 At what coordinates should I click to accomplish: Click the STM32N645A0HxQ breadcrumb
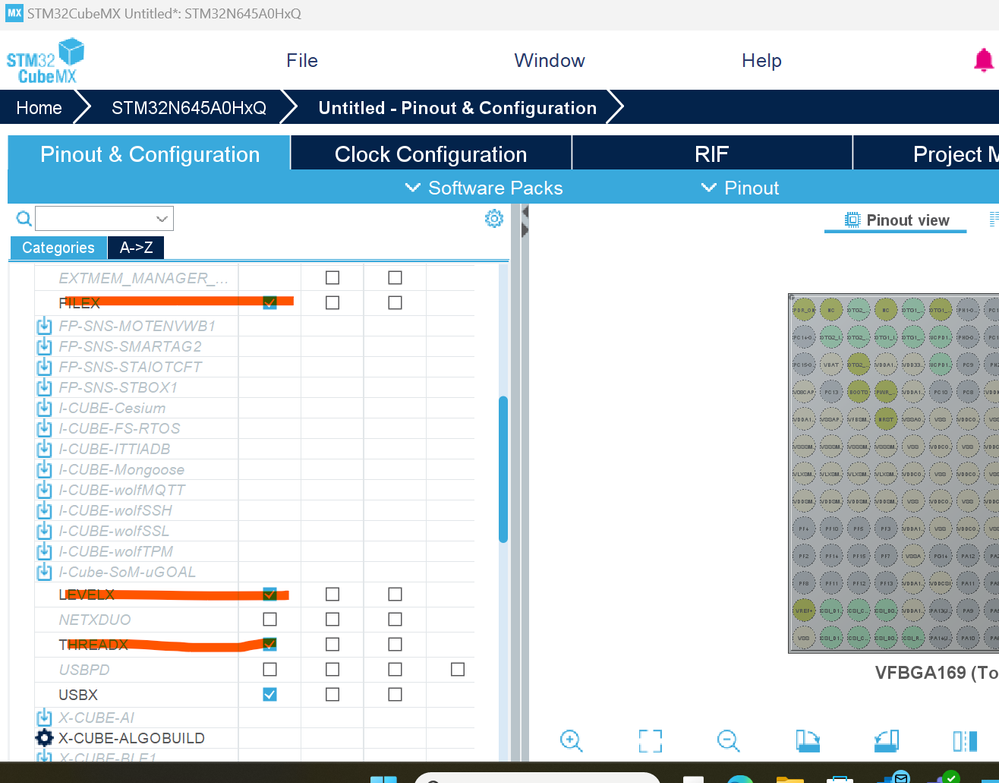coord(189,108)
